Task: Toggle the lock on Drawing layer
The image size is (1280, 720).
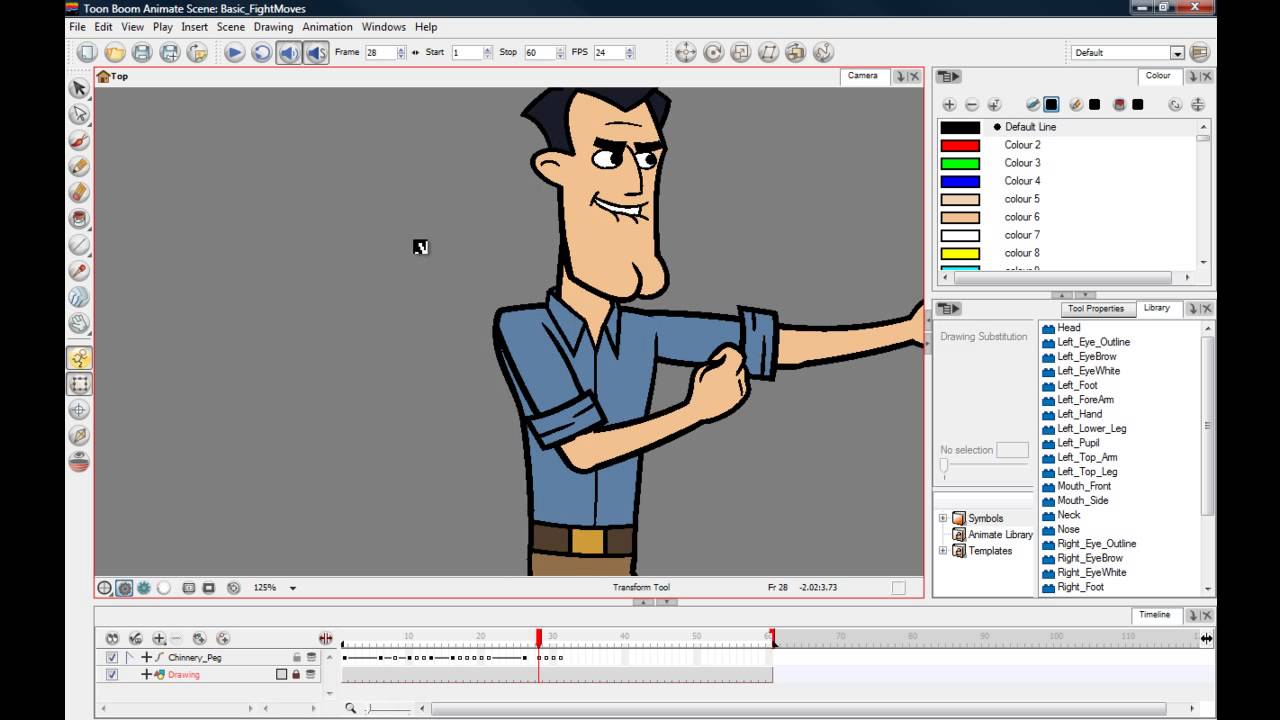Action: click(x=296, y=675)
